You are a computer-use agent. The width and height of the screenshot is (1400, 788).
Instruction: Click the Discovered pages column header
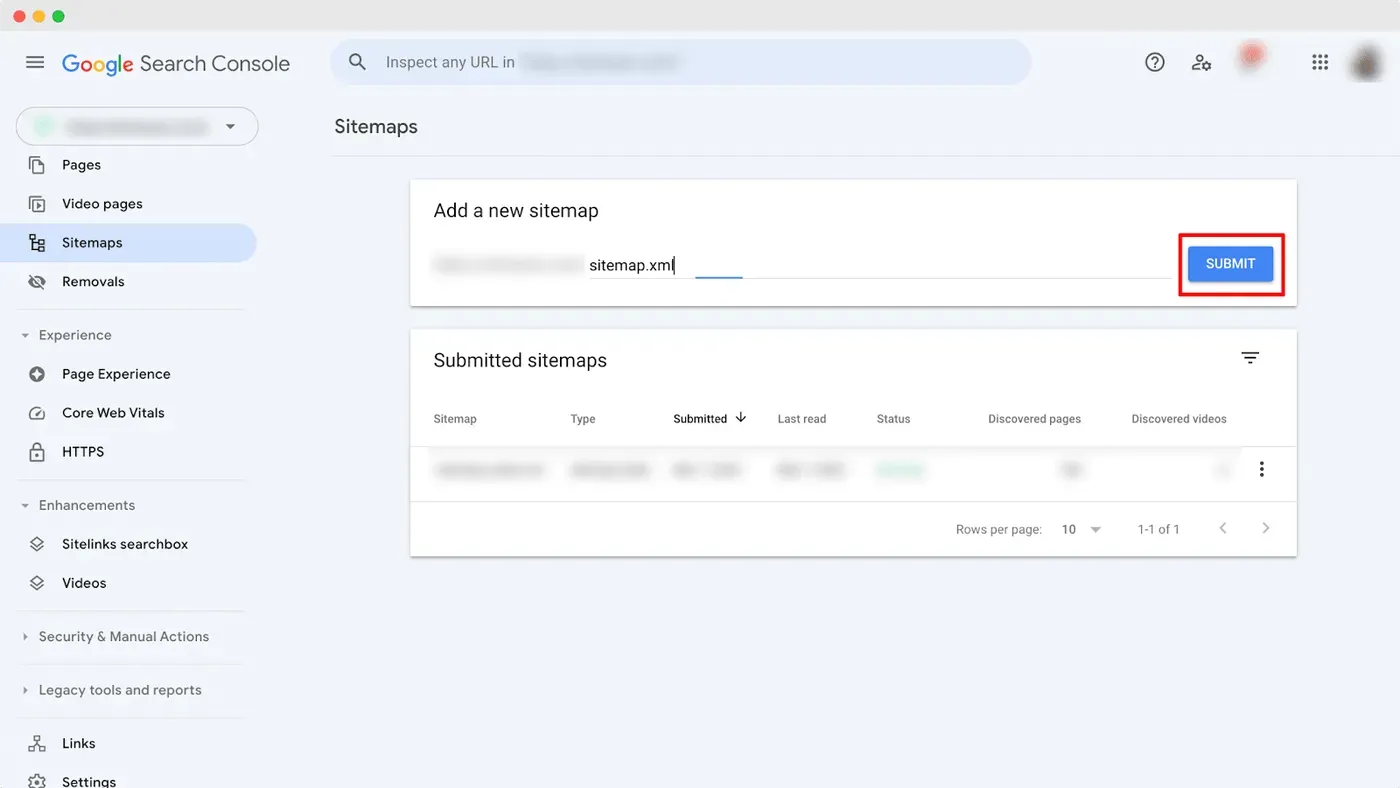point(1034,419)
